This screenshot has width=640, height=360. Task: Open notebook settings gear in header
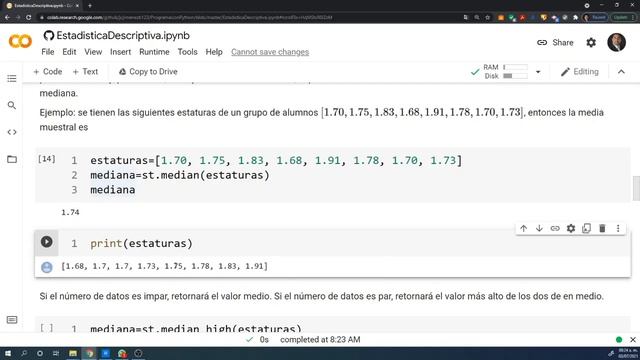tap(591, 42)
